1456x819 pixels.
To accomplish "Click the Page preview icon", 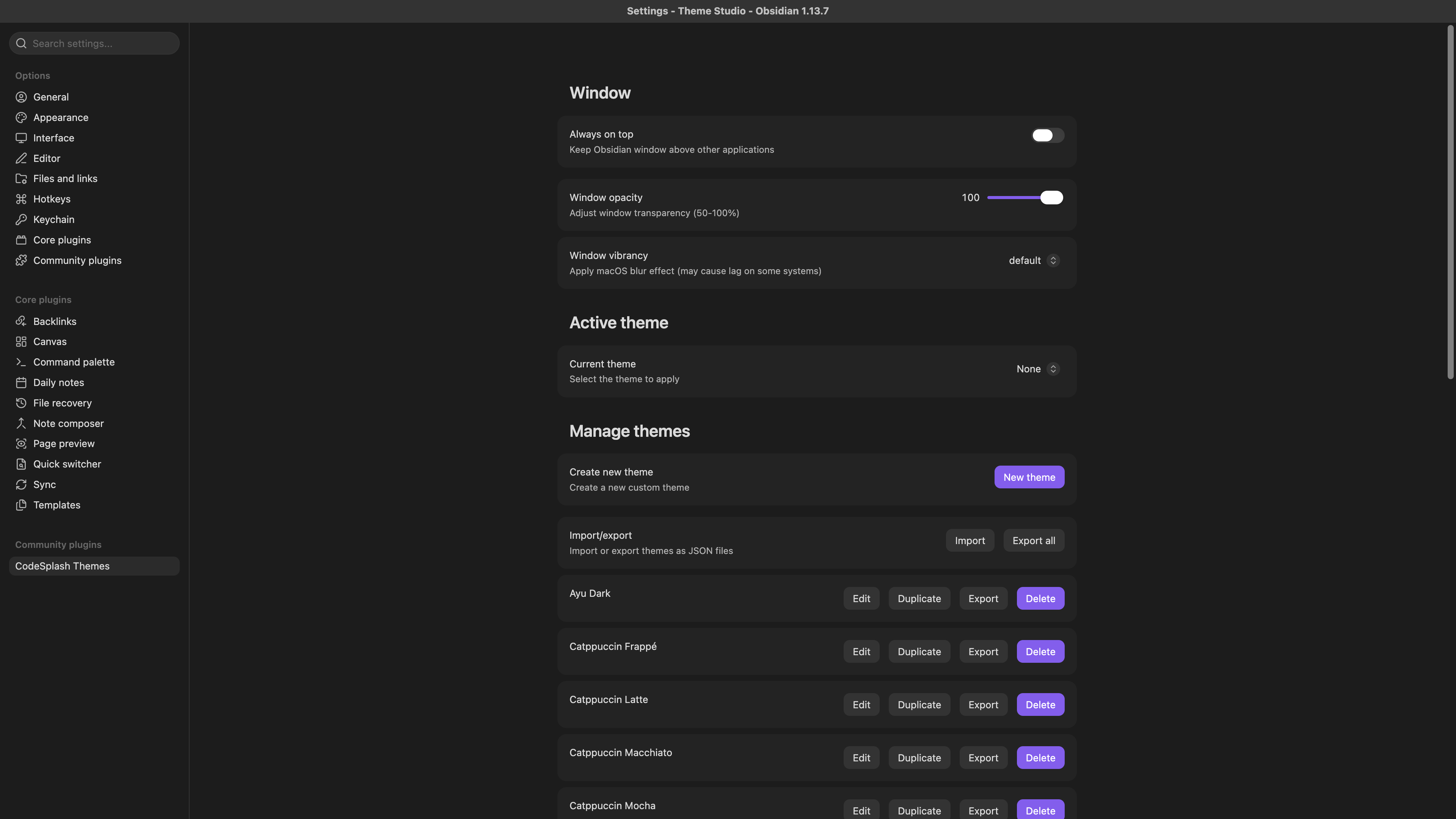I will coord(21,444).
